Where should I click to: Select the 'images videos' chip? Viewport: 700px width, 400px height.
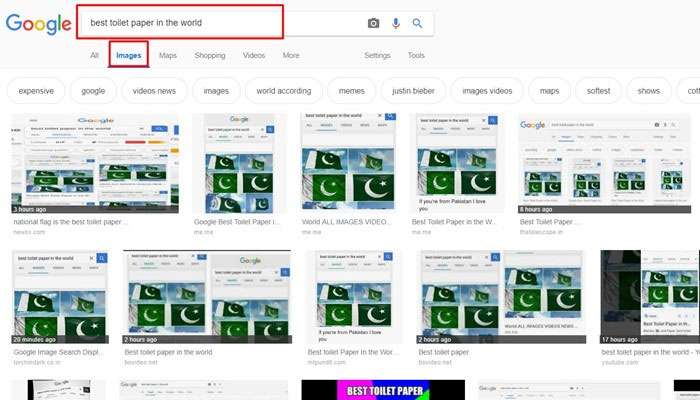[487, 91]
